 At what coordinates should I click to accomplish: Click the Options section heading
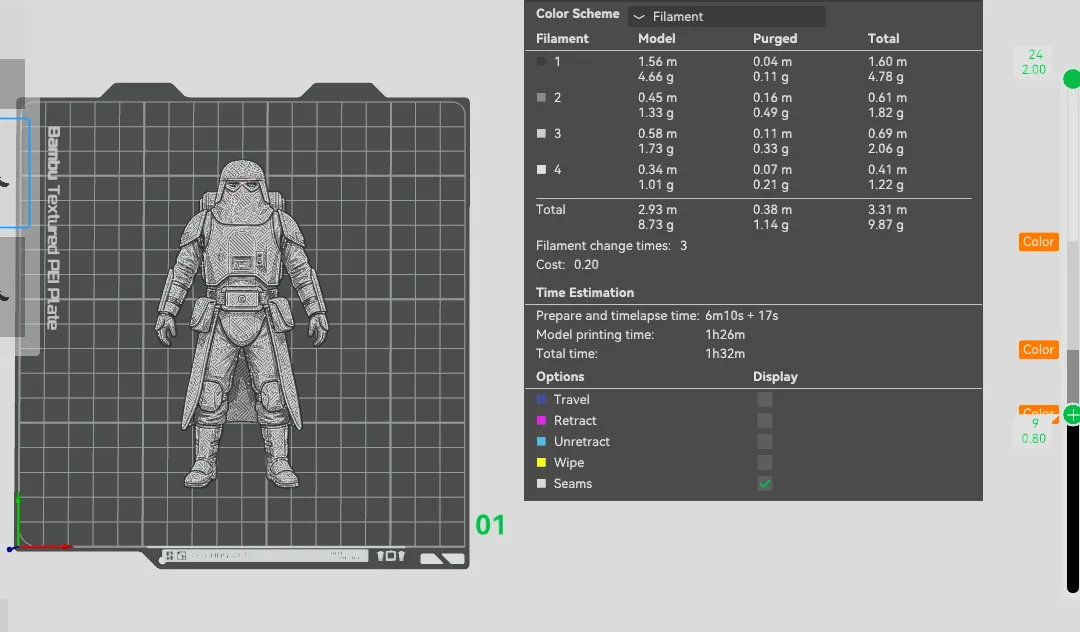tap(560, 377)
